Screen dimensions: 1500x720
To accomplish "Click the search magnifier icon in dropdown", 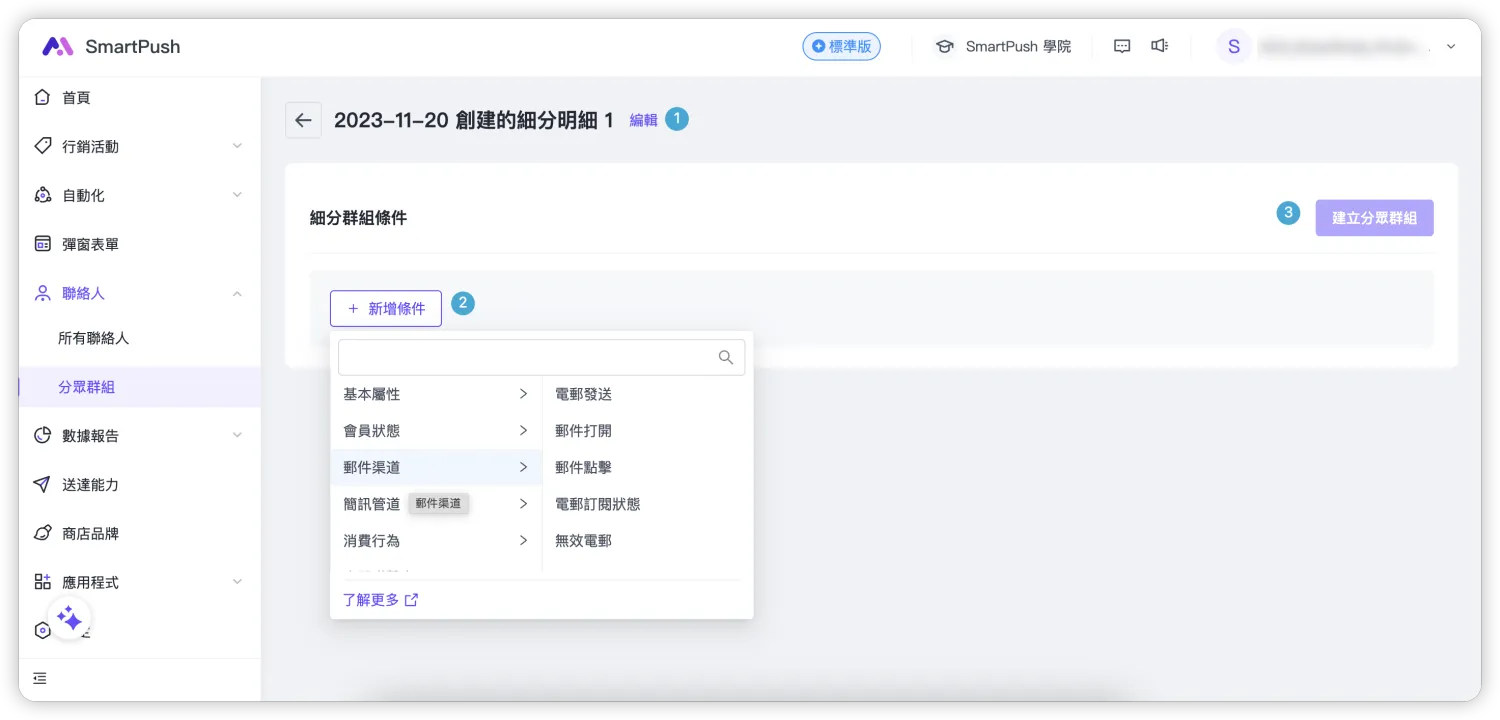I will click(726, 358).
